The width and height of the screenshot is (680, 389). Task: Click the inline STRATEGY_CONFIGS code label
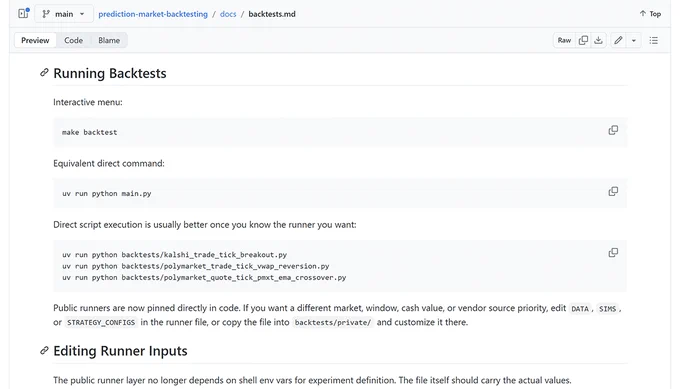point(101,323)
